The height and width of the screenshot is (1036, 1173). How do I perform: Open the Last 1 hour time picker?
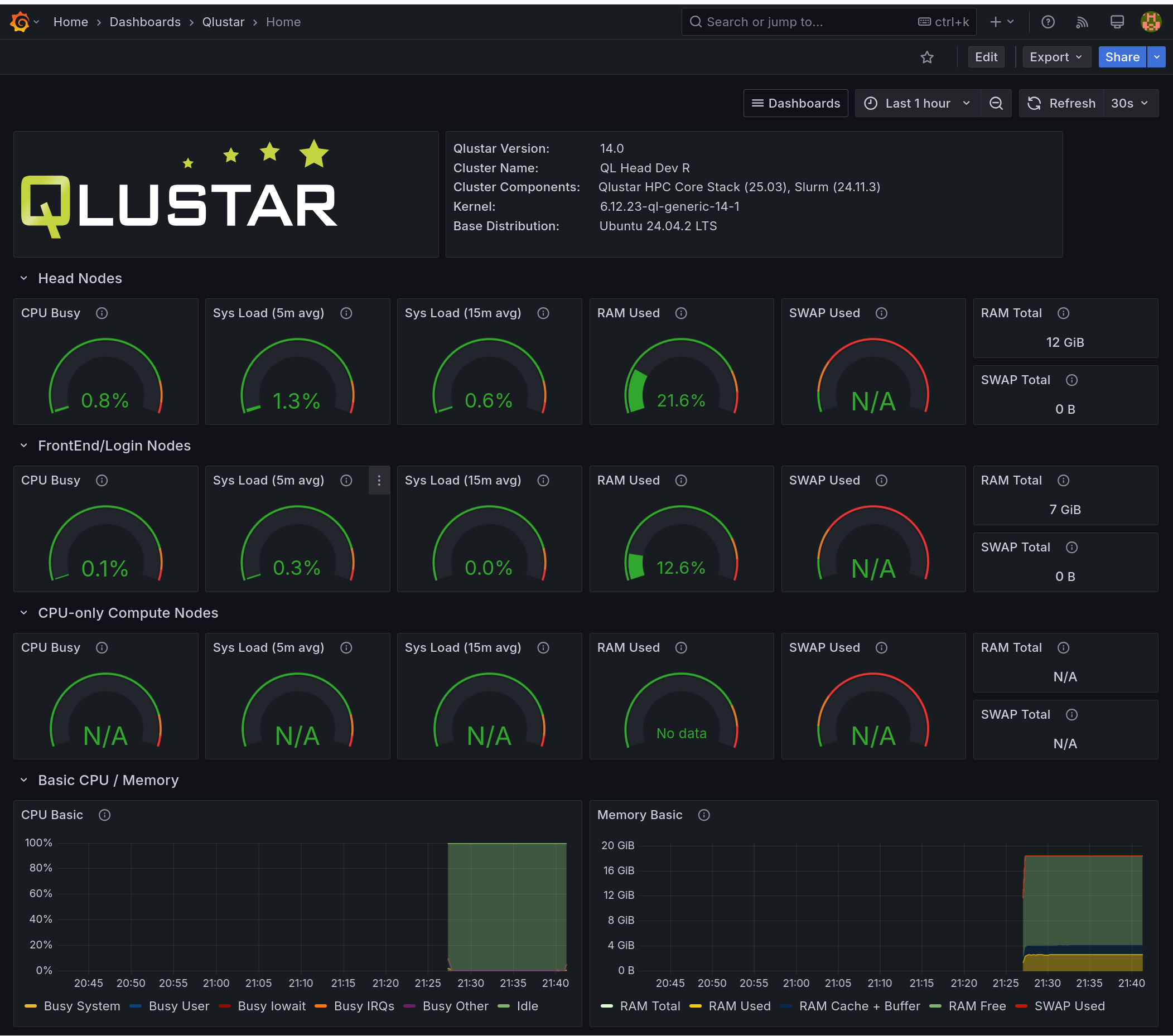(x=918, y=103)
